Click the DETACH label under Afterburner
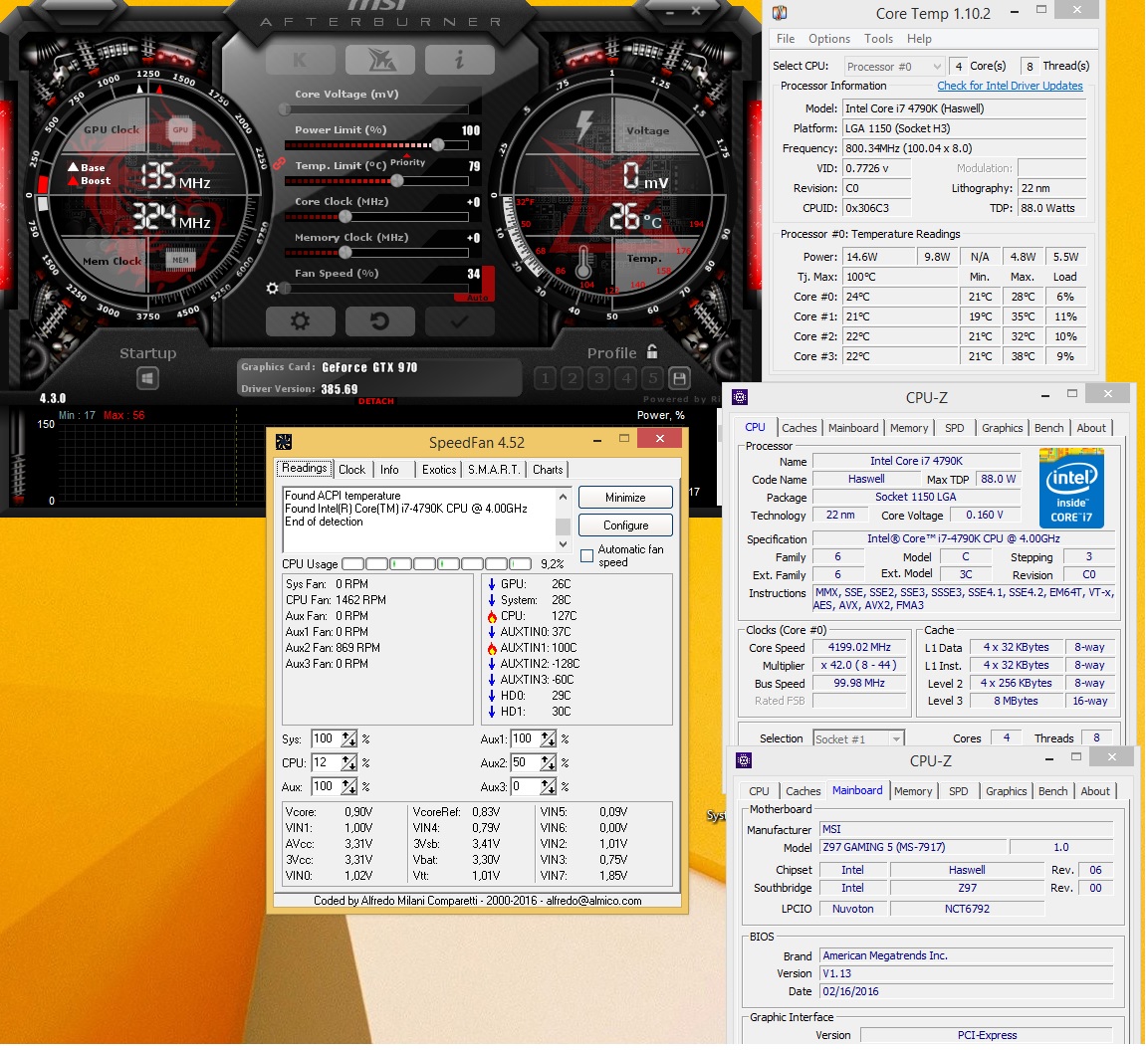 (376, 401)
